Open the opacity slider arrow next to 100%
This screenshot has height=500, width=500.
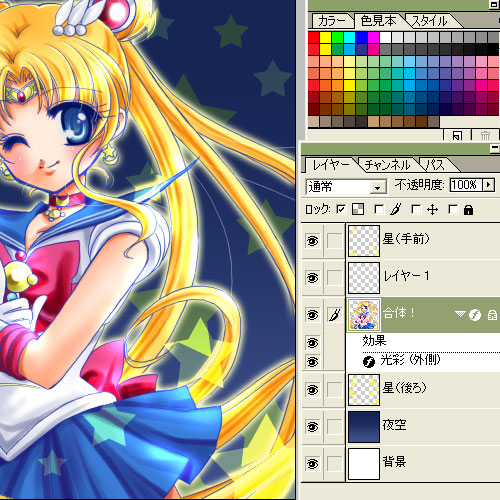pyautogui.click(x=489, y=185)
